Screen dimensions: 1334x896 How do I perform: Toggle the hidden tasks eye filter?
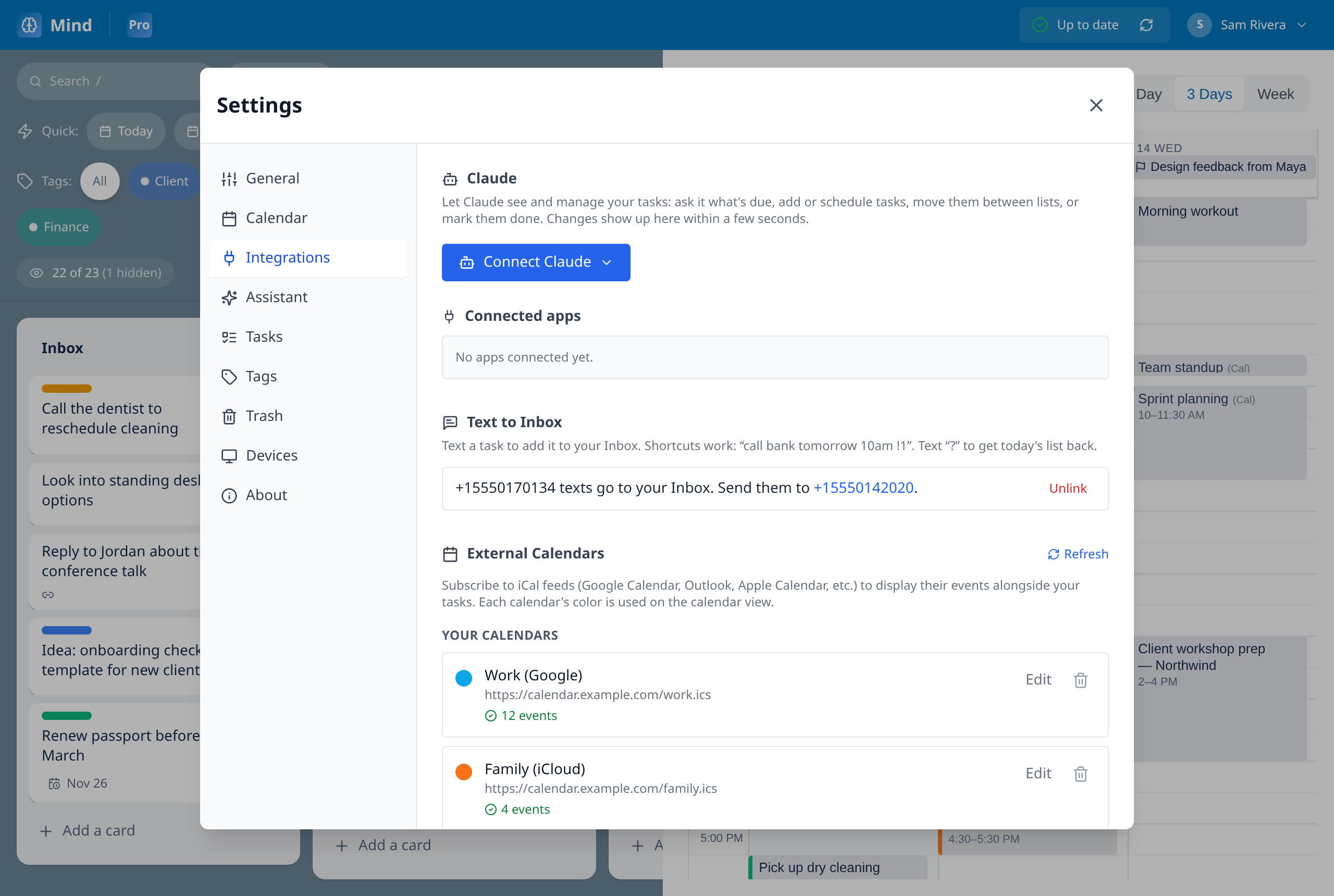[x=95, y=273]
